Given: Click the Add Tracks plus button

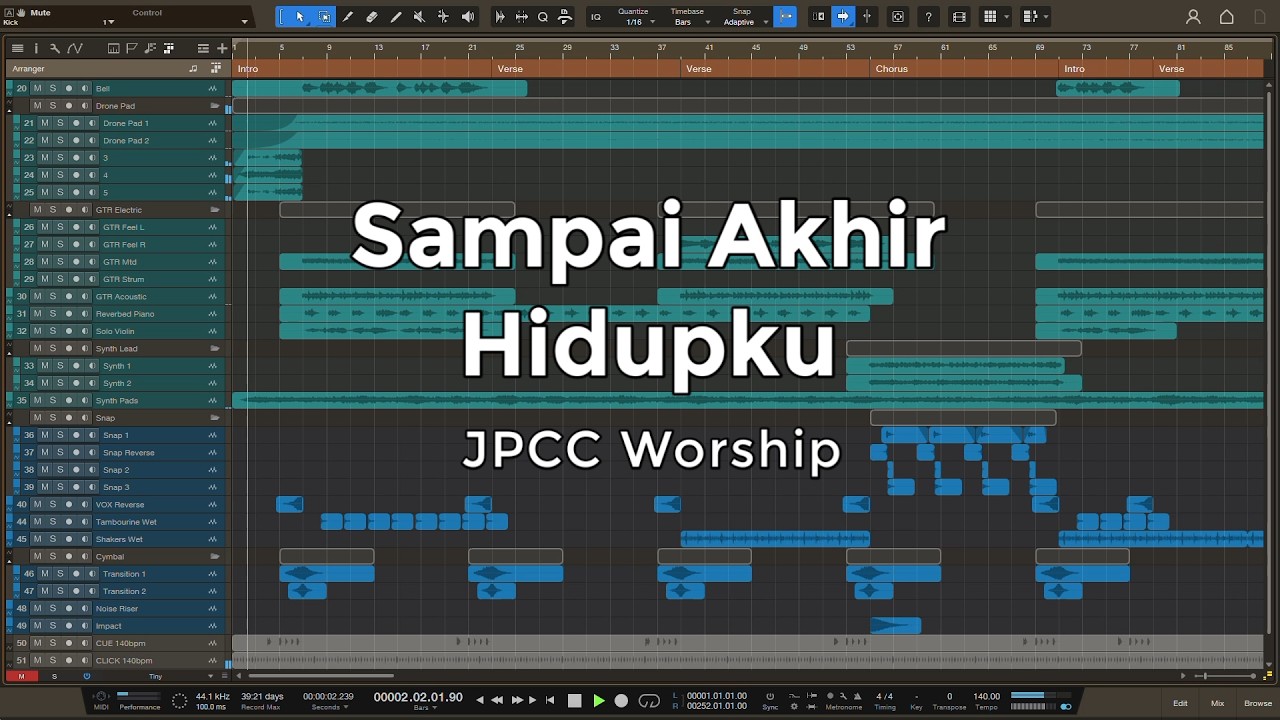Looking at the screenshot, I should (x=222, y=48).
